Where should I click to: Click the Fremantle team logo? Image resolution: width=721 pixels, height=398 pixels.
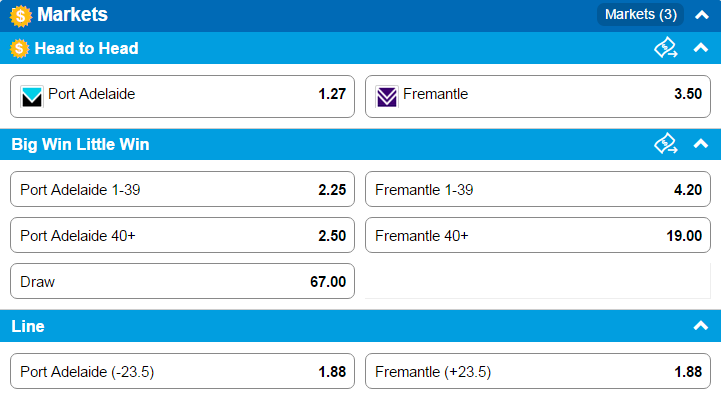[x=387, y=97]
